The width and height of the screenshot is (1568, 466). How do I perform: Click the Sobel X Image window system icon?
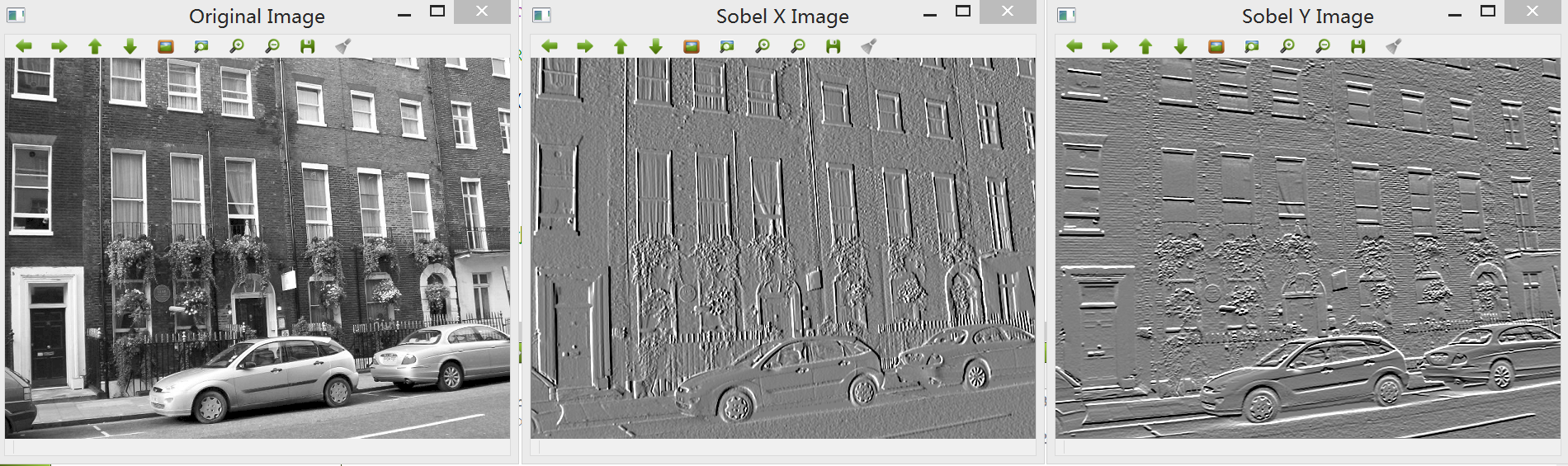click(541, 15)
